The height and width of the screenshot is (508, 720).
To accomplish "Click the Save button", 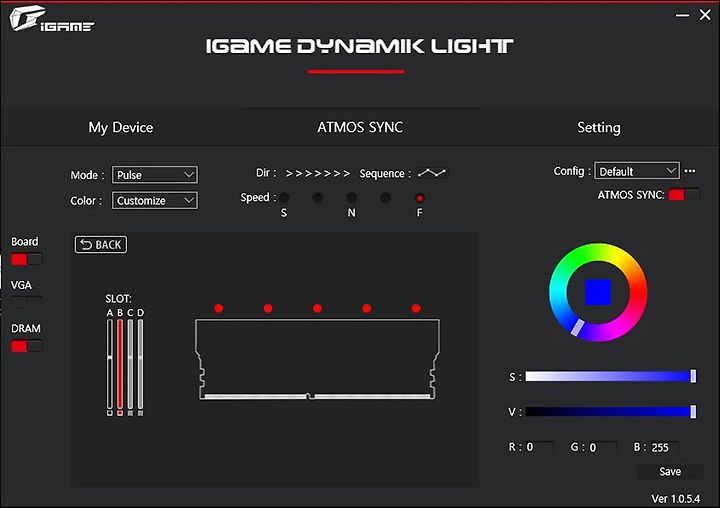I will click(x=670, y=471).
